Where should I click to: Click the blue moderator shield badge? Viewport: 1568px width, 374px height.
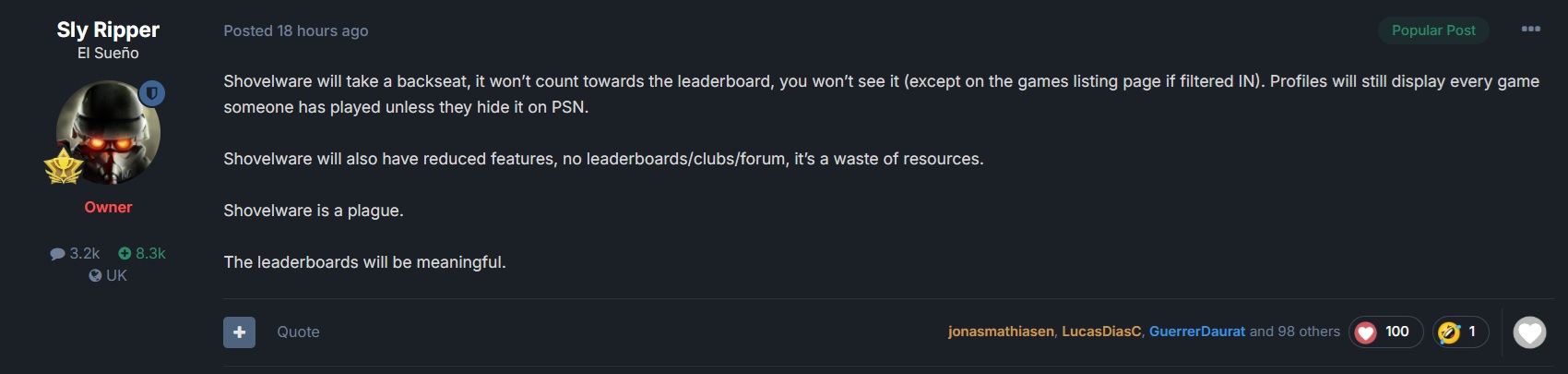coord(152,93)
